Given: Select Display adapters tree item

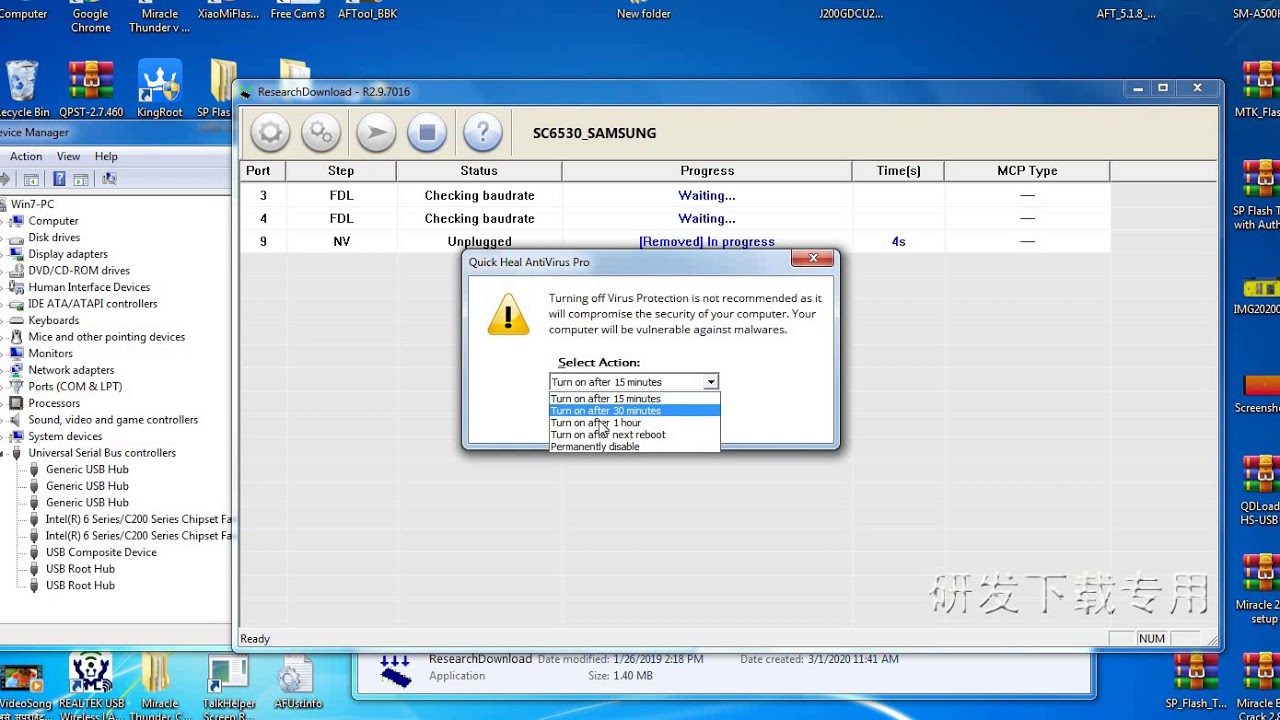Looking at the screenshot, I should [68, 254].
